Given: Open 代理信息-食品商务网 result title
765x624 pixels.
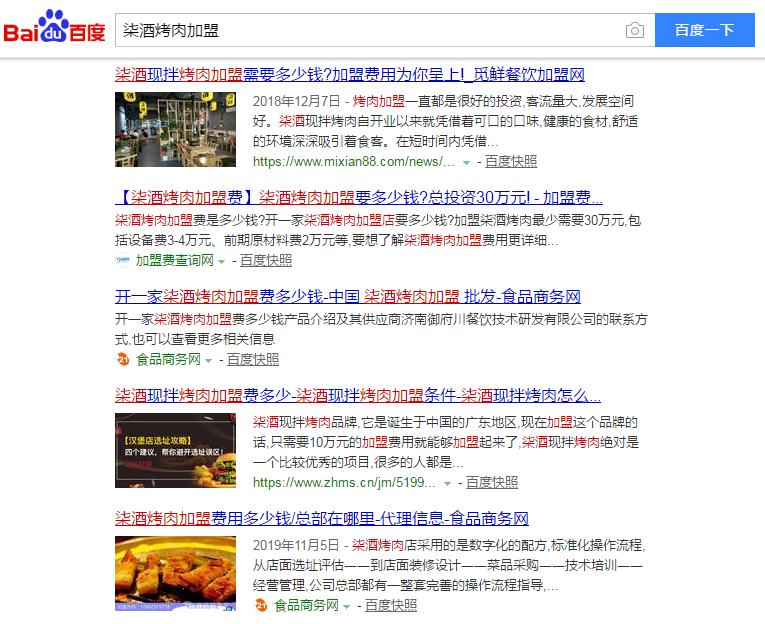Looking at the screenshot, I should [321, 518].
